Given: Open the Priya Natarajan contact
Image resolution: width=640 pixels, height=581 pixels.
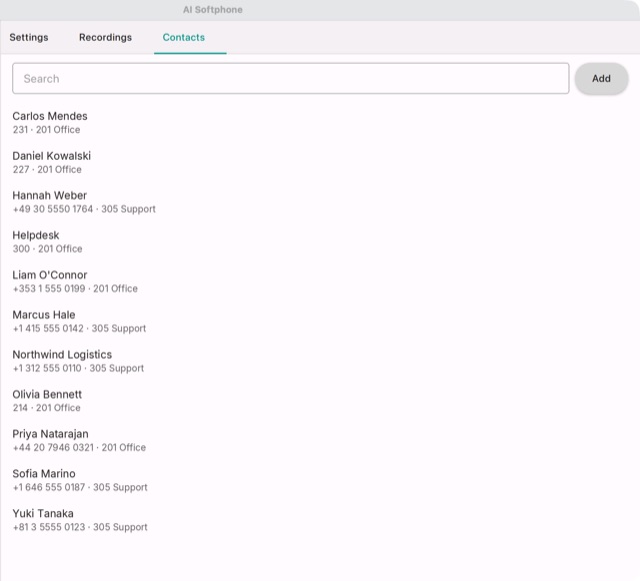Looking at the screenshot, I should tap(50, 434).
